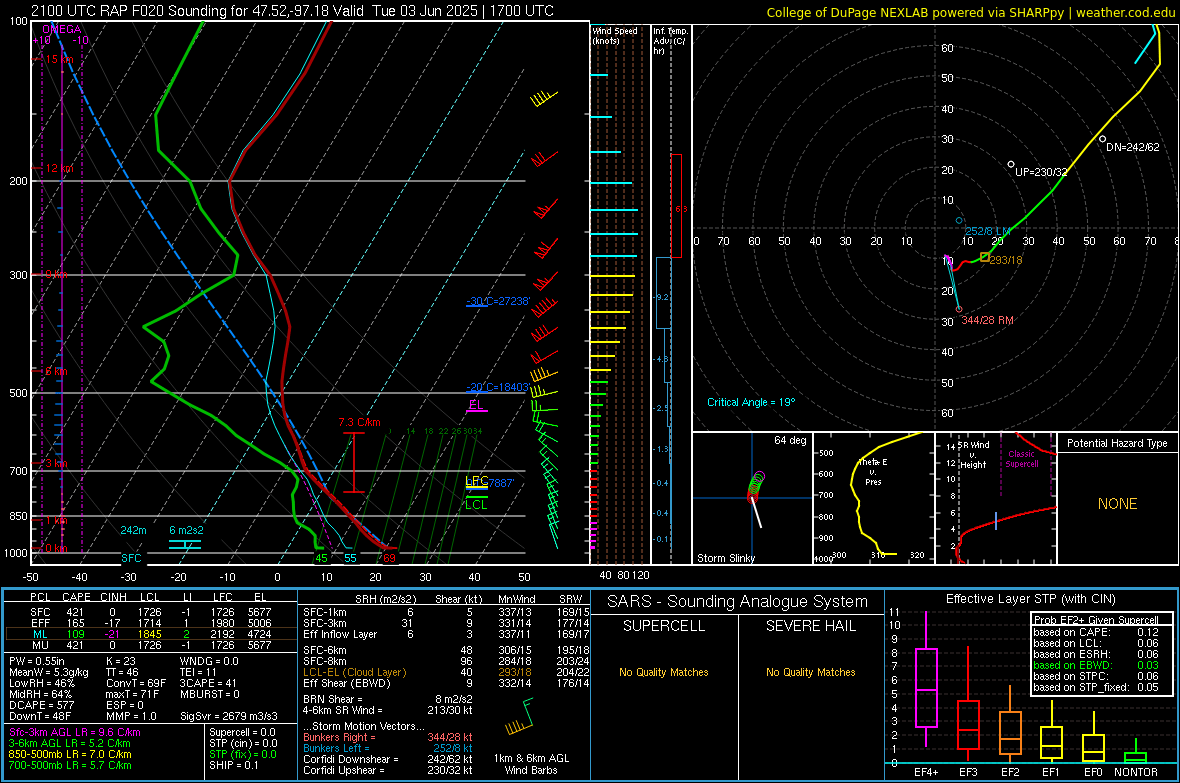Screen dimensions: 1180x783
Task: Click the sounding title with valid time
Action: point(292,11)
